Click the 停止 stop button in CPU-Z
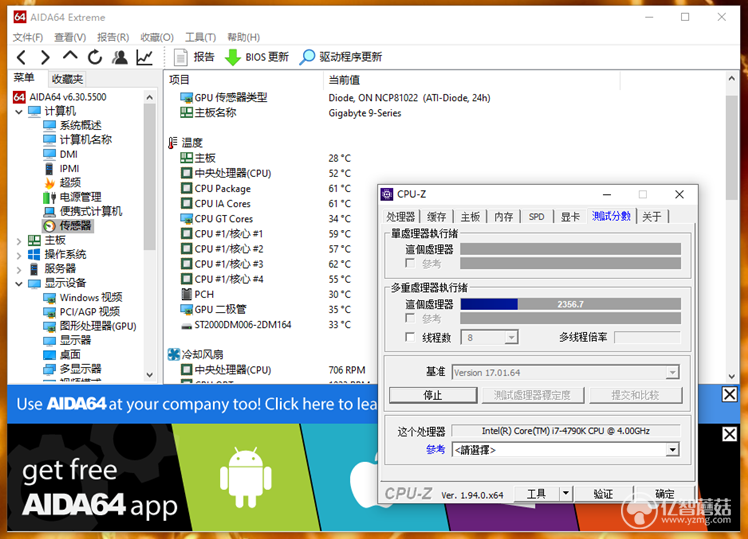 [433, 395]
